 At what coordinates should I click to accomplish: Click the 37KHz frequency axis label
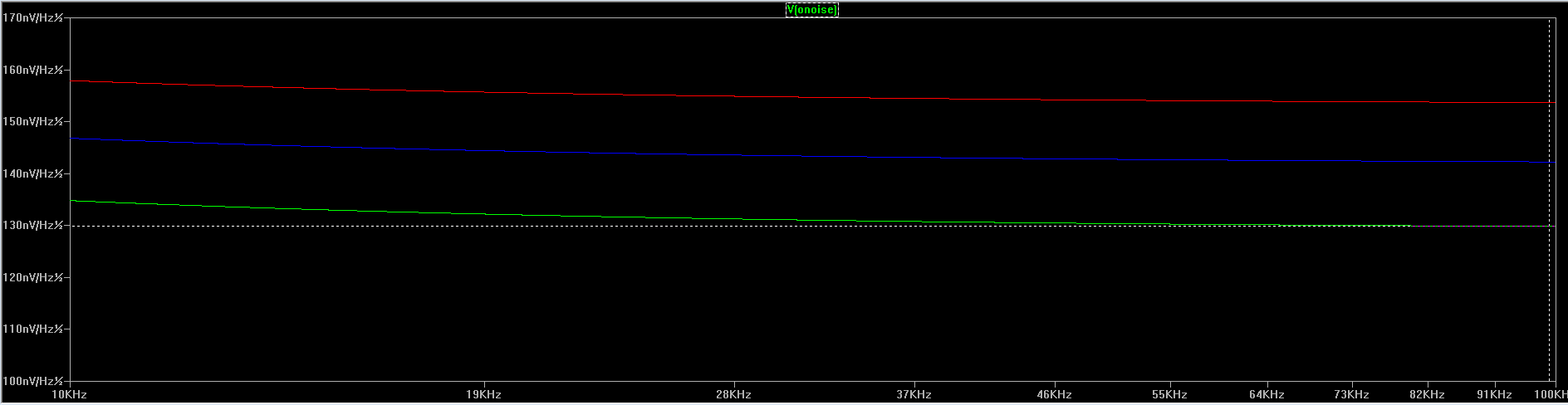(x=914, y=394)
